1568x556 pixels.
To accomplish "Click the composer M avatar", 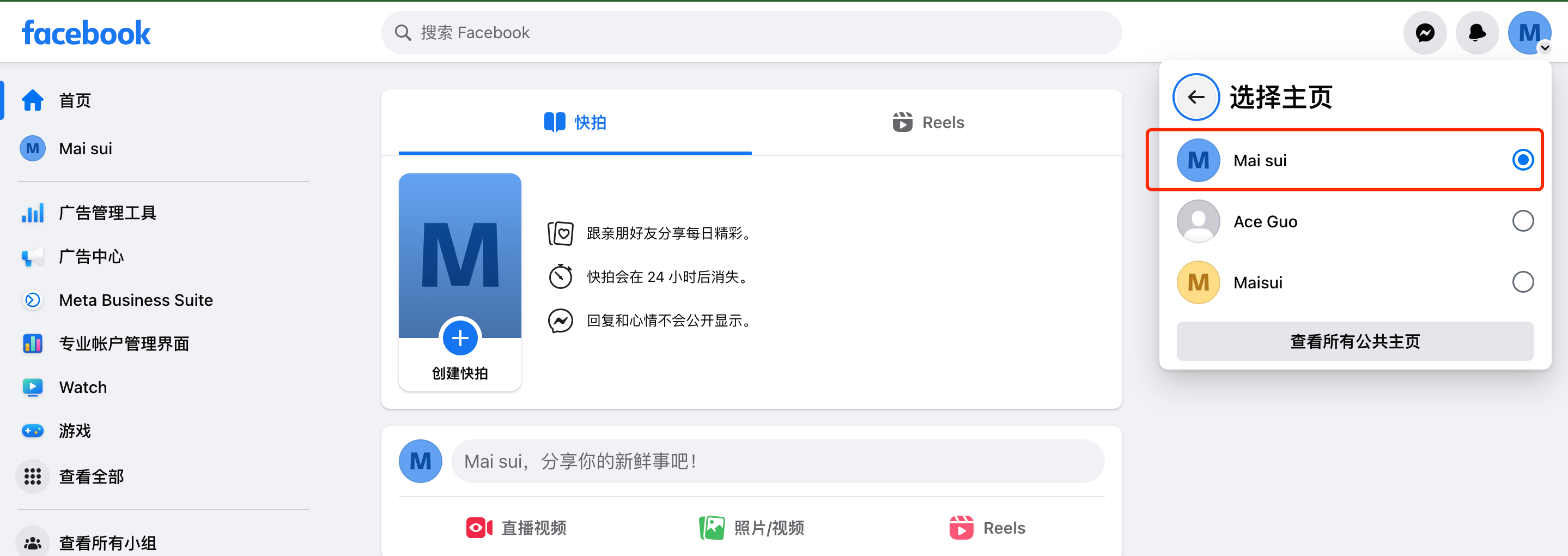I will pyautogui.click(x=420, y=461).
